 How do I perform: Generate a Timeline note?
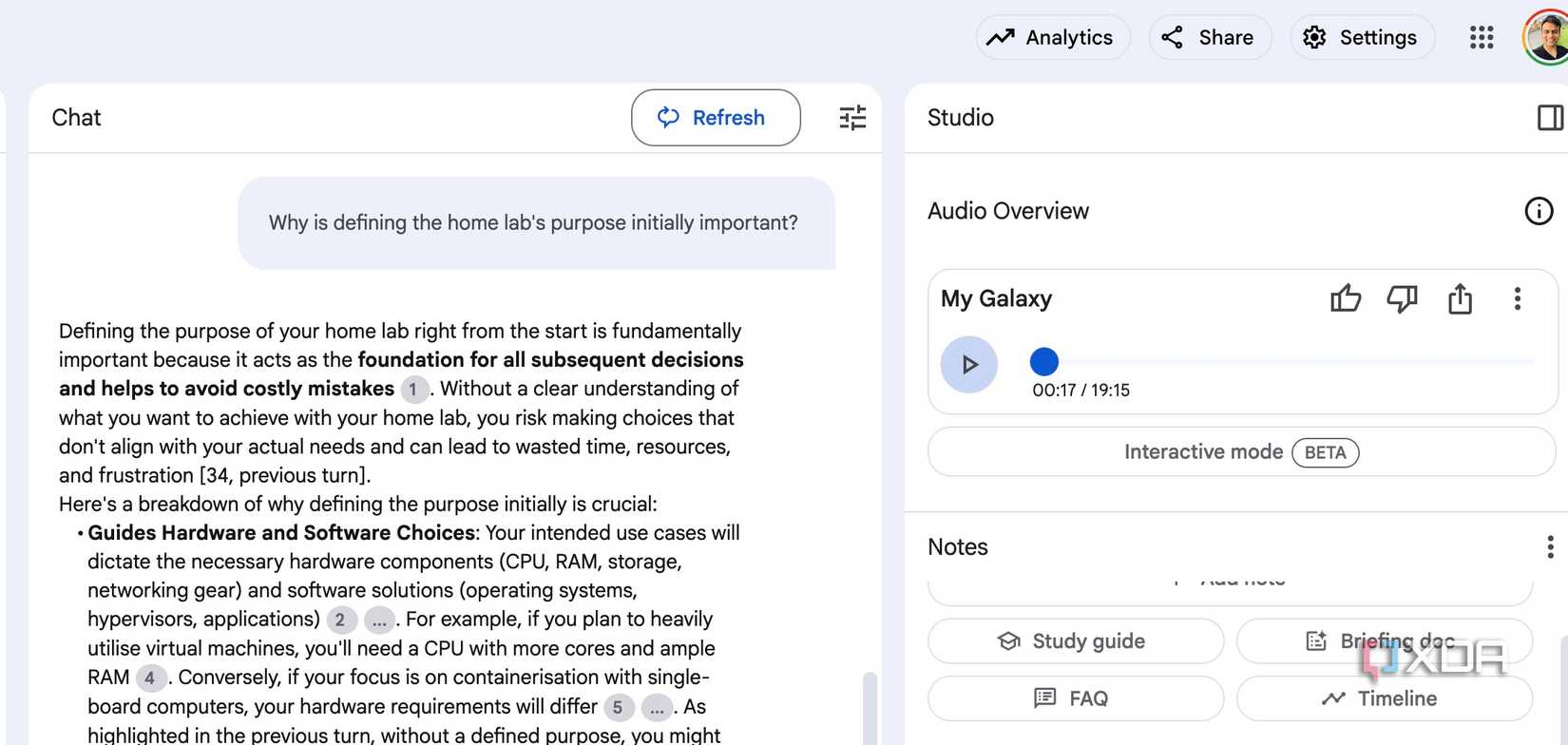[1385, 698]
